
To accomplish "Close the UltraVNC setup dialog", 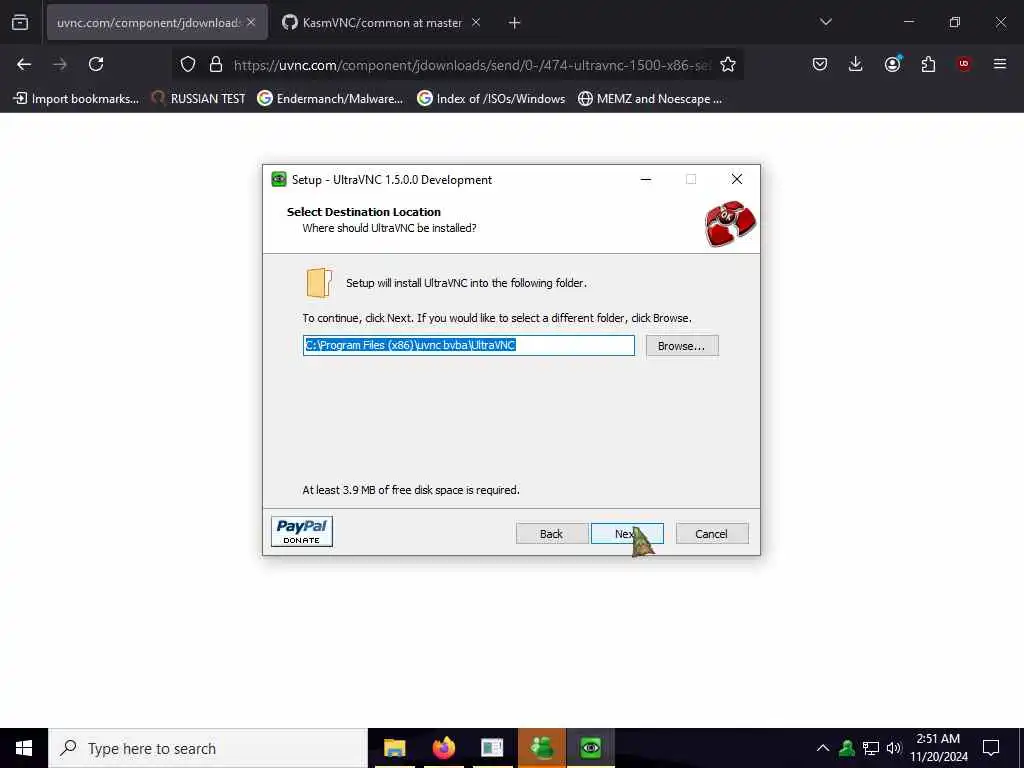I will 737,179.
